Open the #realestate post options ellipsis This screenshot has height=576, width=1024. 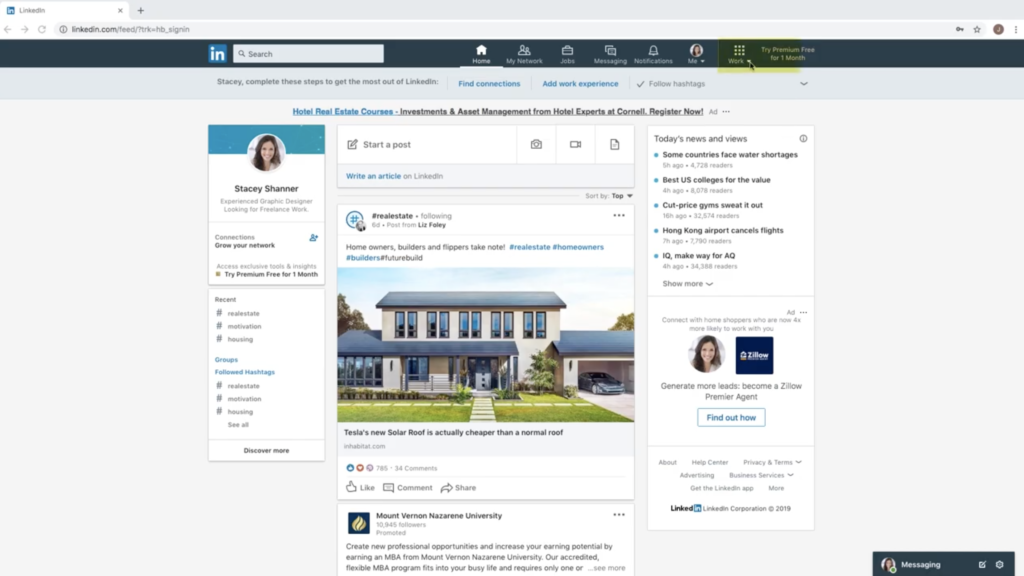coord(618,216)
